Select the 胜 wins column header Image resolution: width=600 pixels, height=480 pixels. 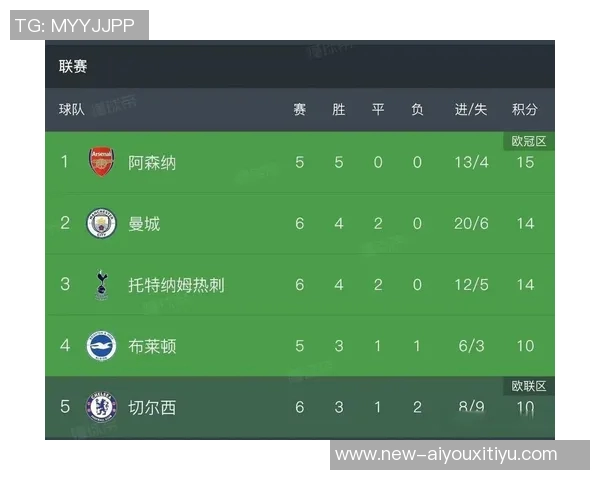339,109
